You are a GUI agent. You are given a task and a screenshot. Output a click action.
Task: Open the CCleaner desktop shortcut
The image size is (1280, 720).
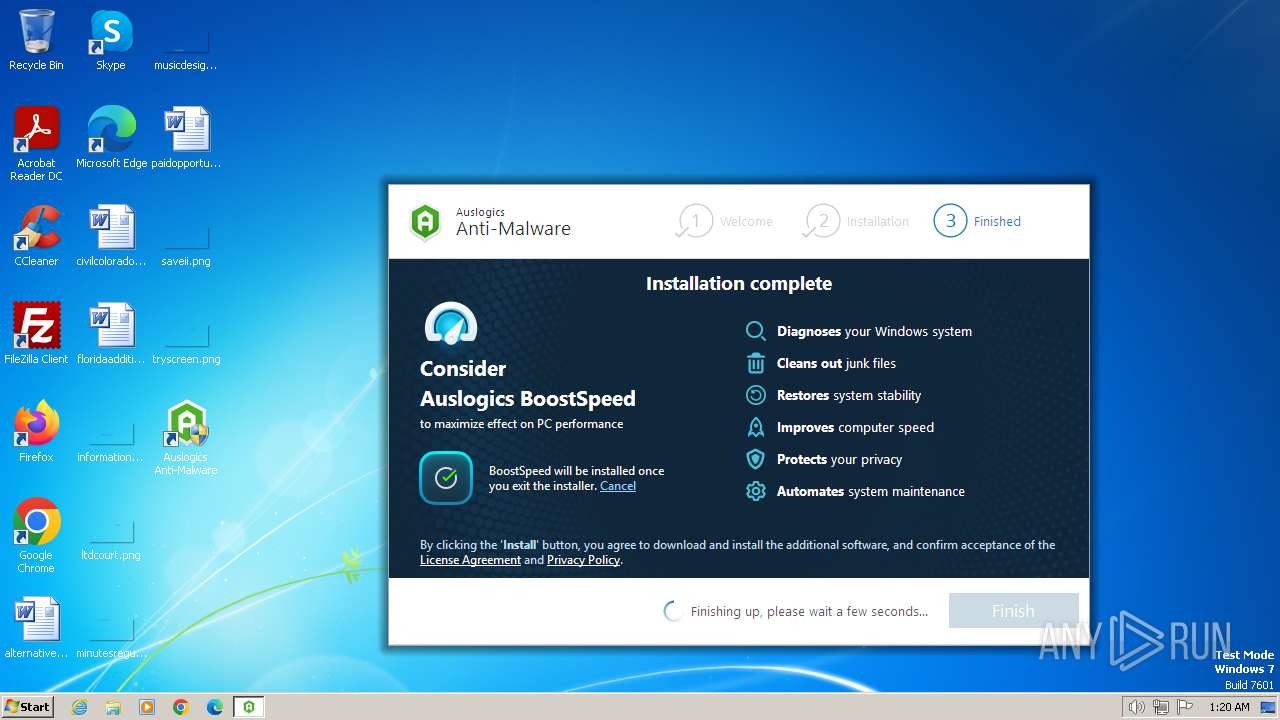tap(36, 236)
